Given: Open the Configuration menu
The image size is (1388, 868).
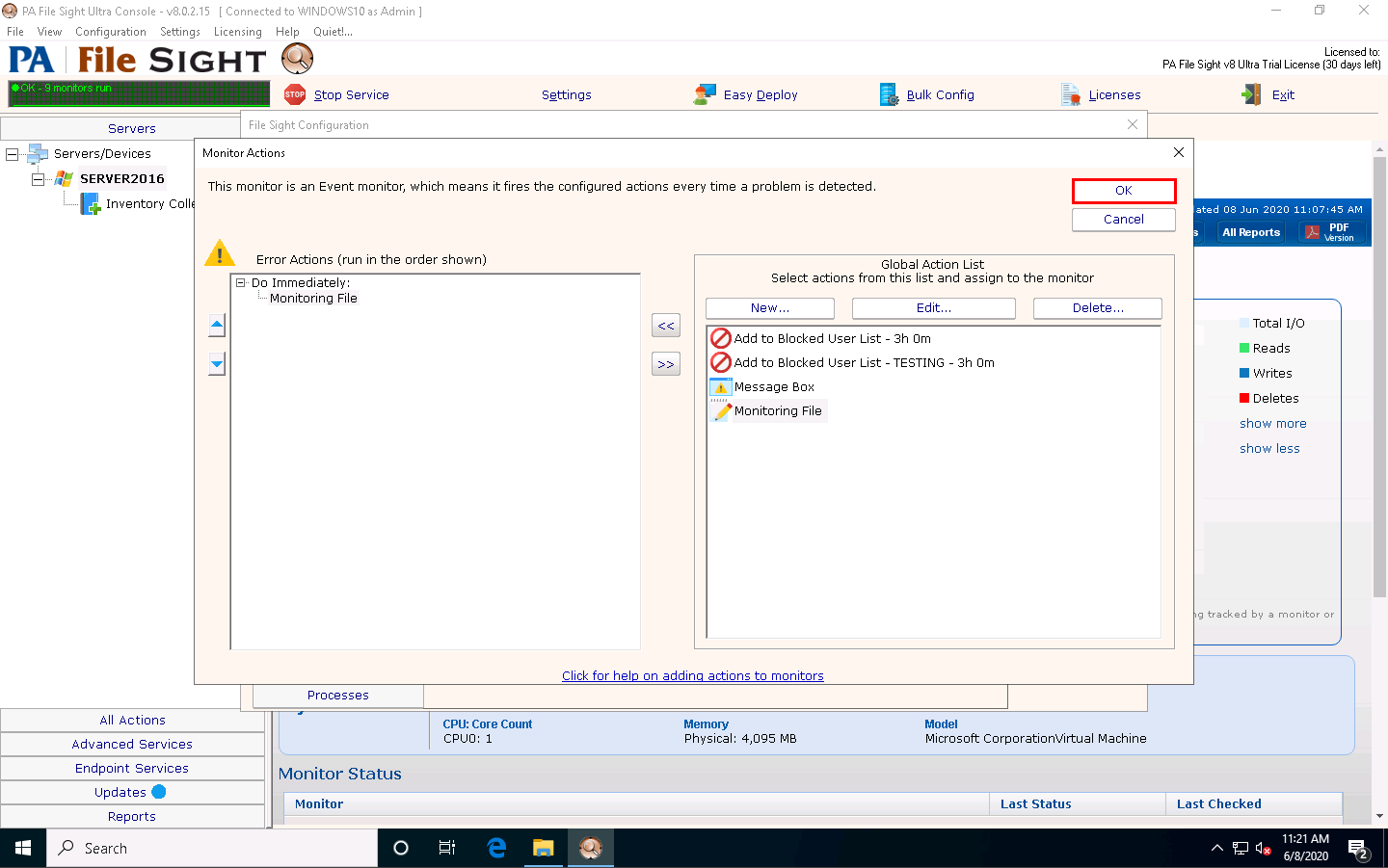Looking at the screenshot, I should click(111, 32).
